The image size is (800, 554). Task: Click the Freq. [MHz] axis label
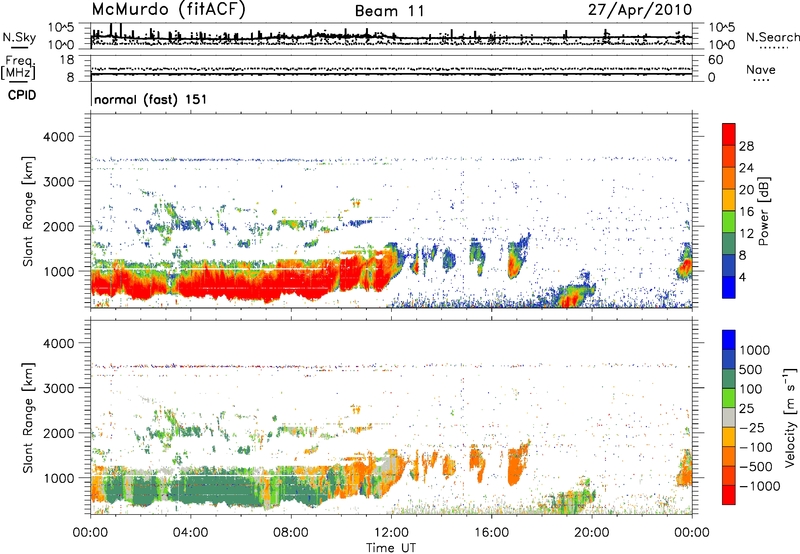[x=18, y=67]
